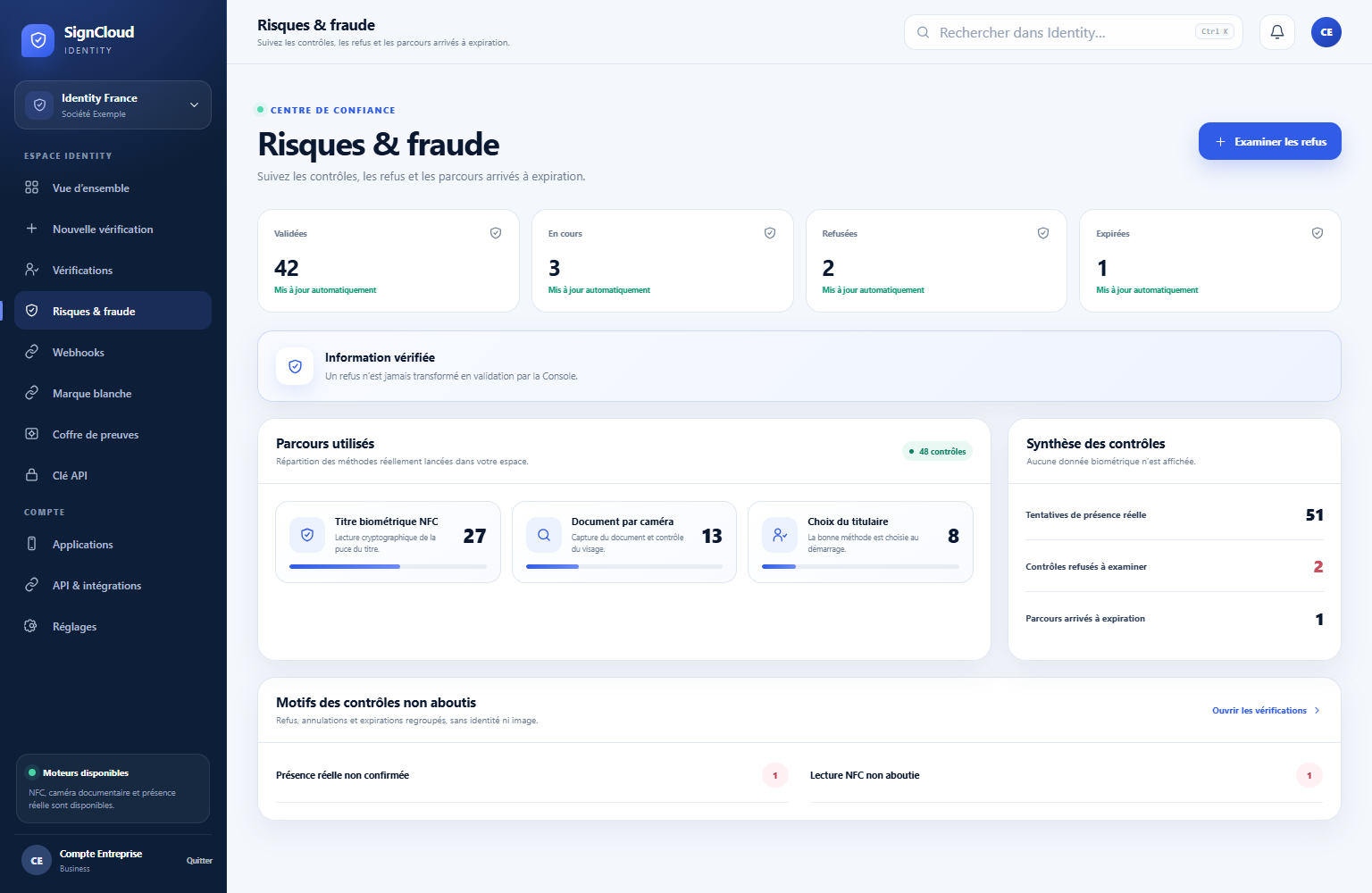
Task: Click the Validées card shield icon
Action: coord(496,233)
